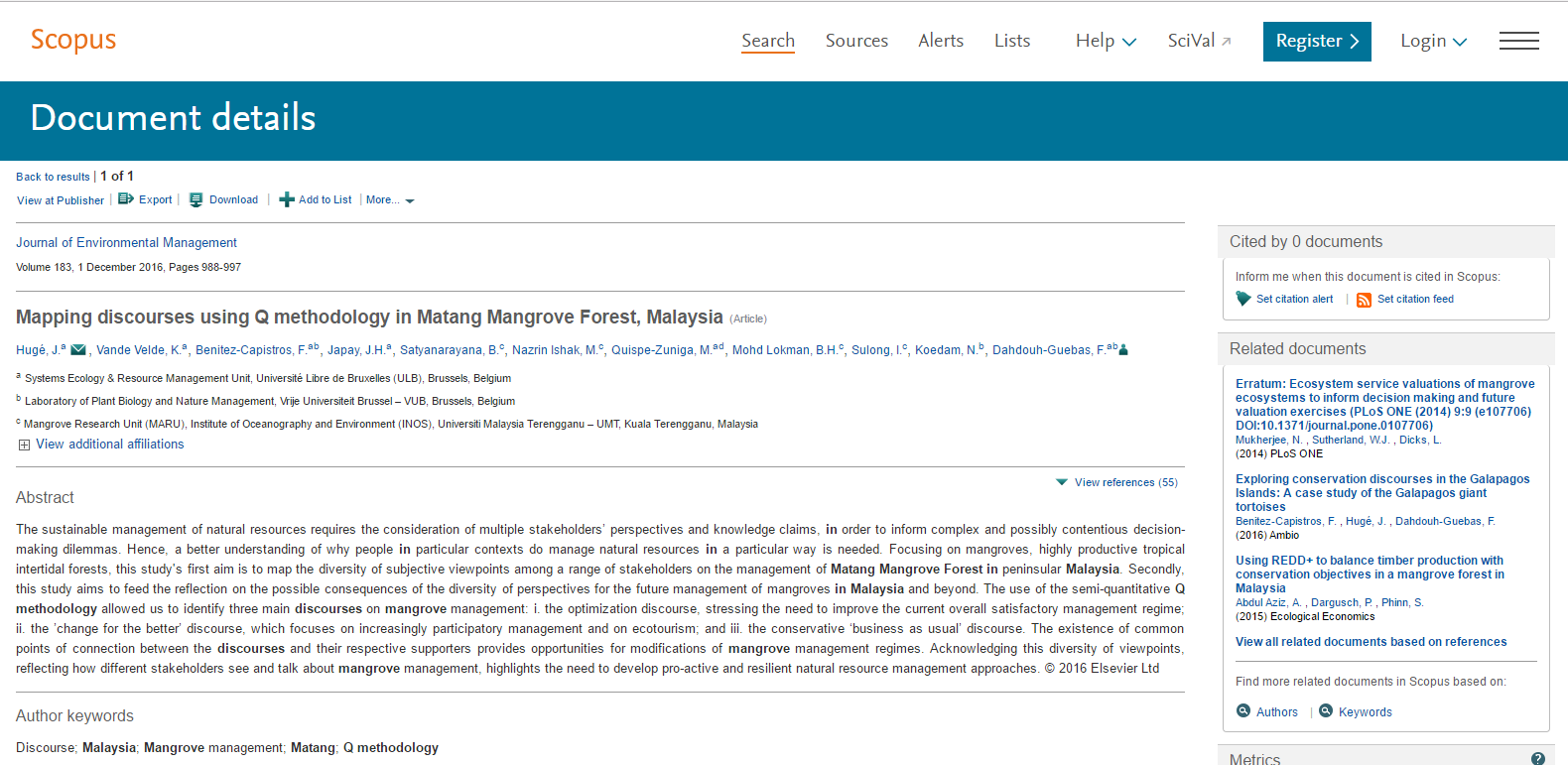View all related documents based on references
The image size is (1568, 765).
[x=1371, y=642]
